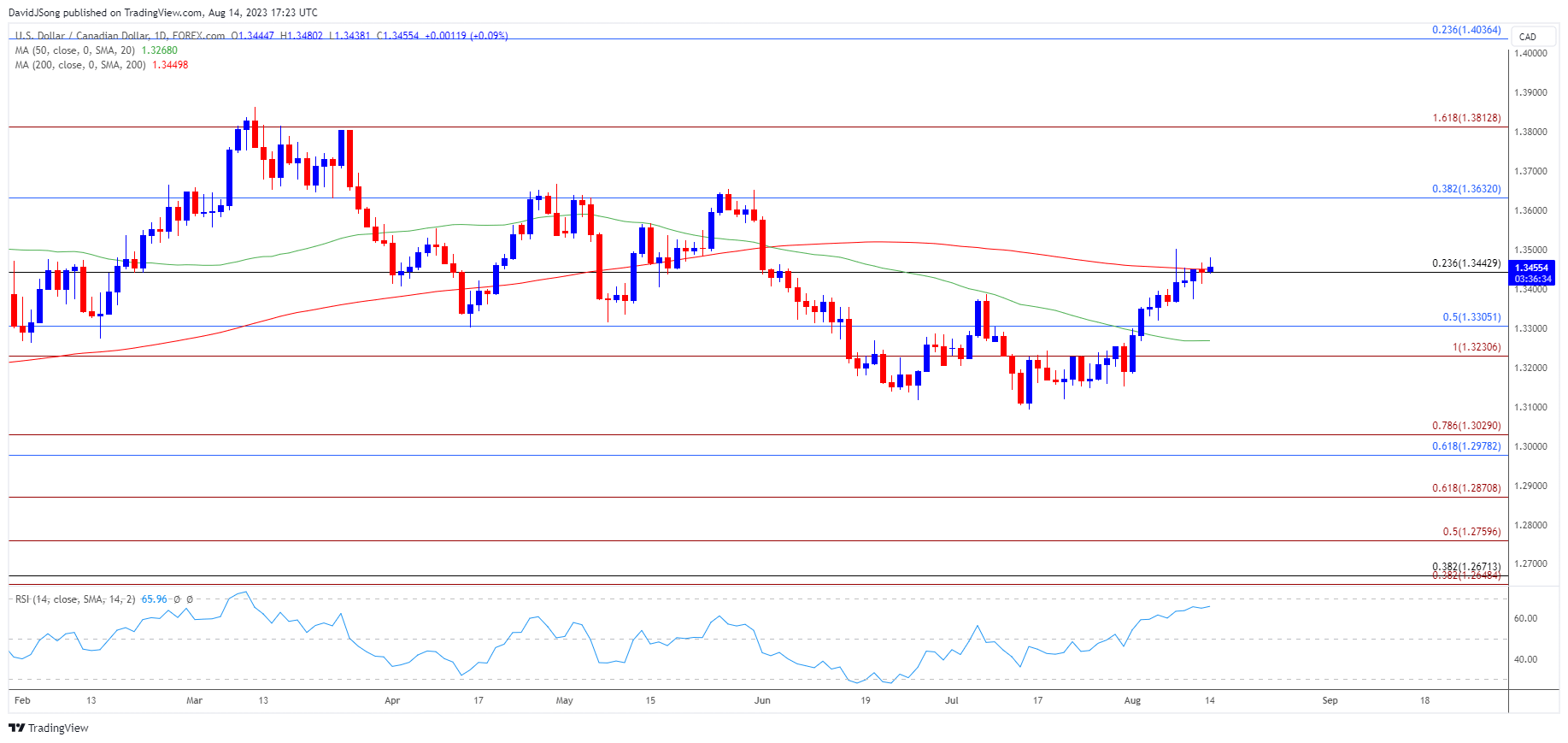
Task: Click the TradingView logo at bottom left
Action: 49,728
